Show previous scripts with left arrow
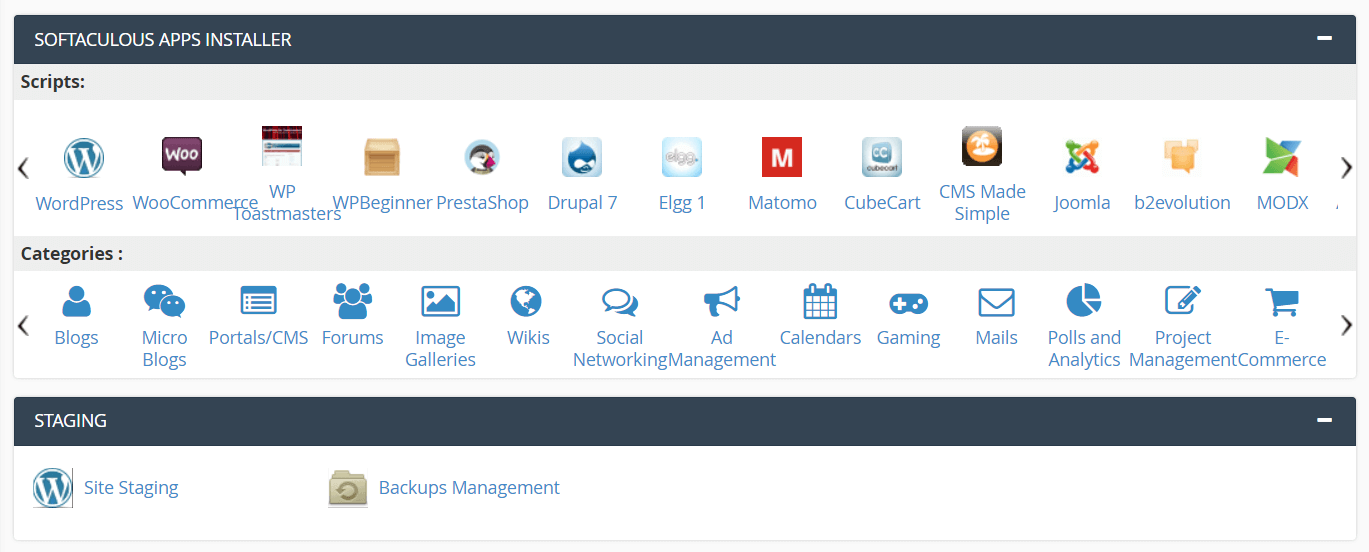Image resolution: width=1369 pixels, height=552 pixels. coord(23,168)
